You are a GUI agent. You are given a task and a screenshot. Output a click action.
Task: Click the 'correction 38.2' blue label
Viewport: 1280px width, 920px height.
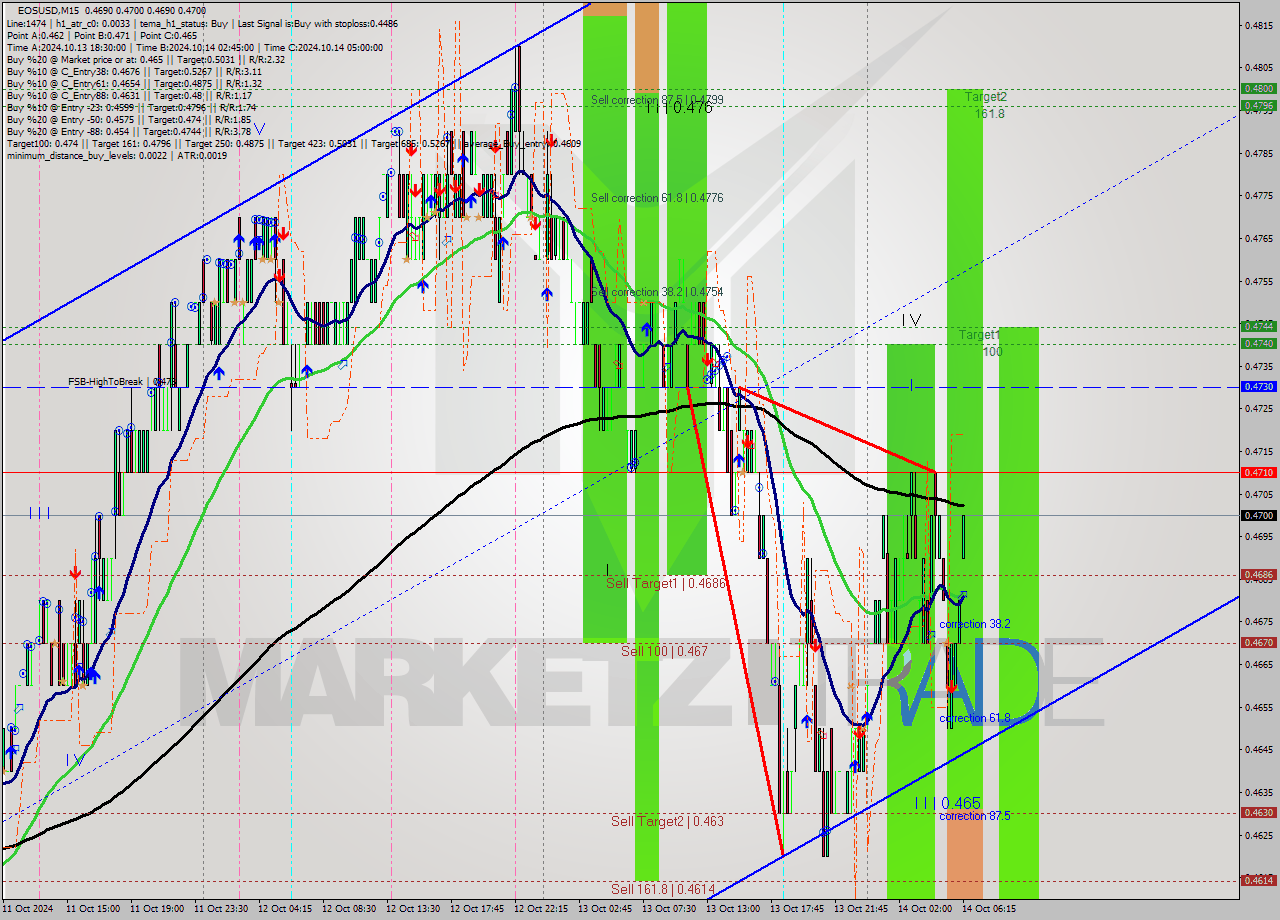click(974, 624)
